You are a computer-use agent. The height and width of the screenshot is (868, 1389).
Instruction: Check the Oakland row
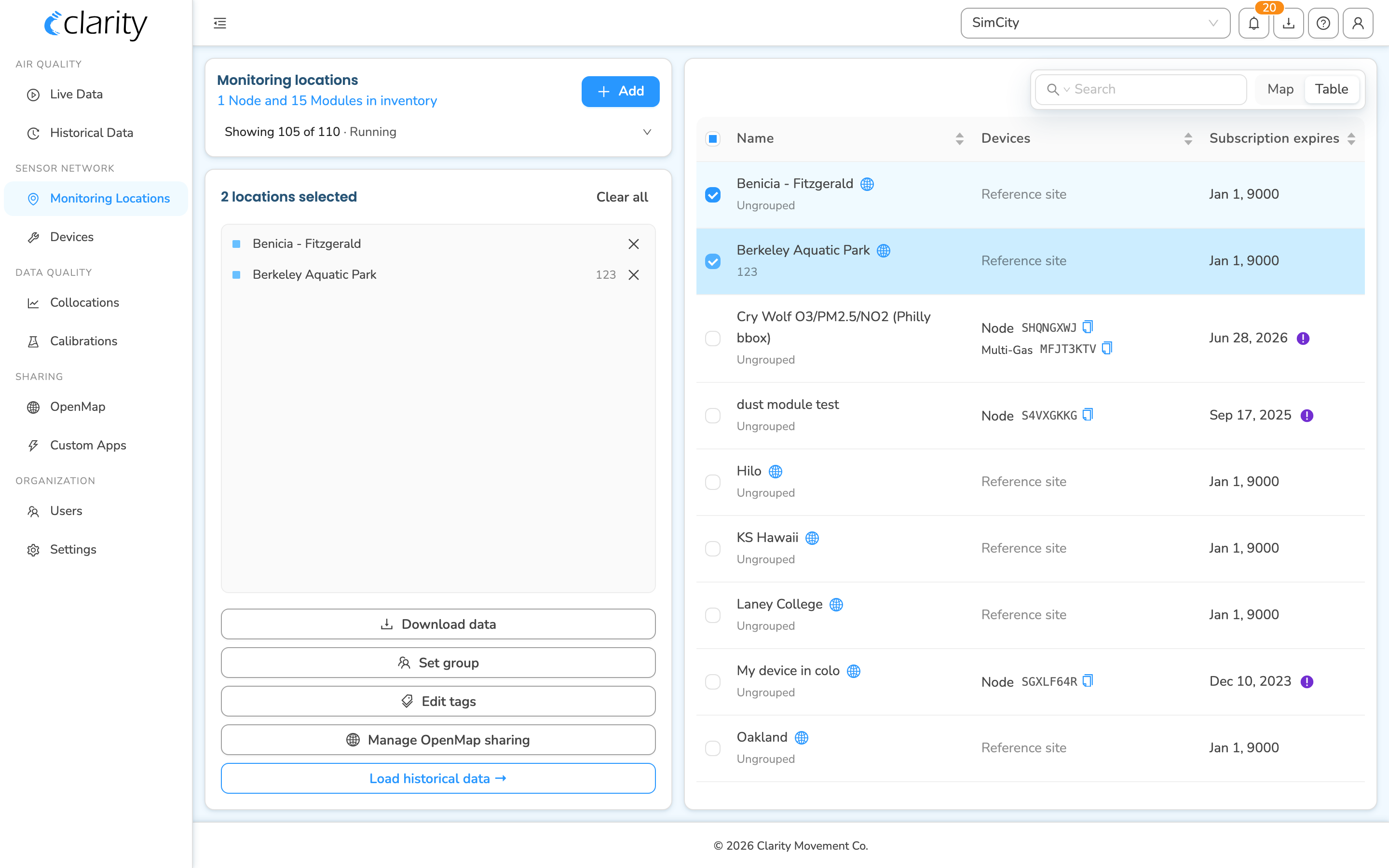tap(713, 748)
